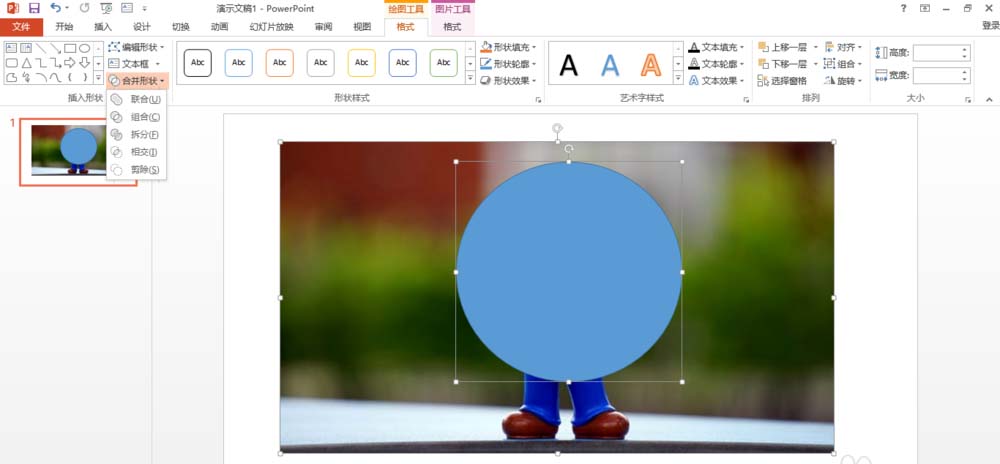1000x464 pixels.
Task: Apply the black A WordArt style
Action: click(568, 65)
